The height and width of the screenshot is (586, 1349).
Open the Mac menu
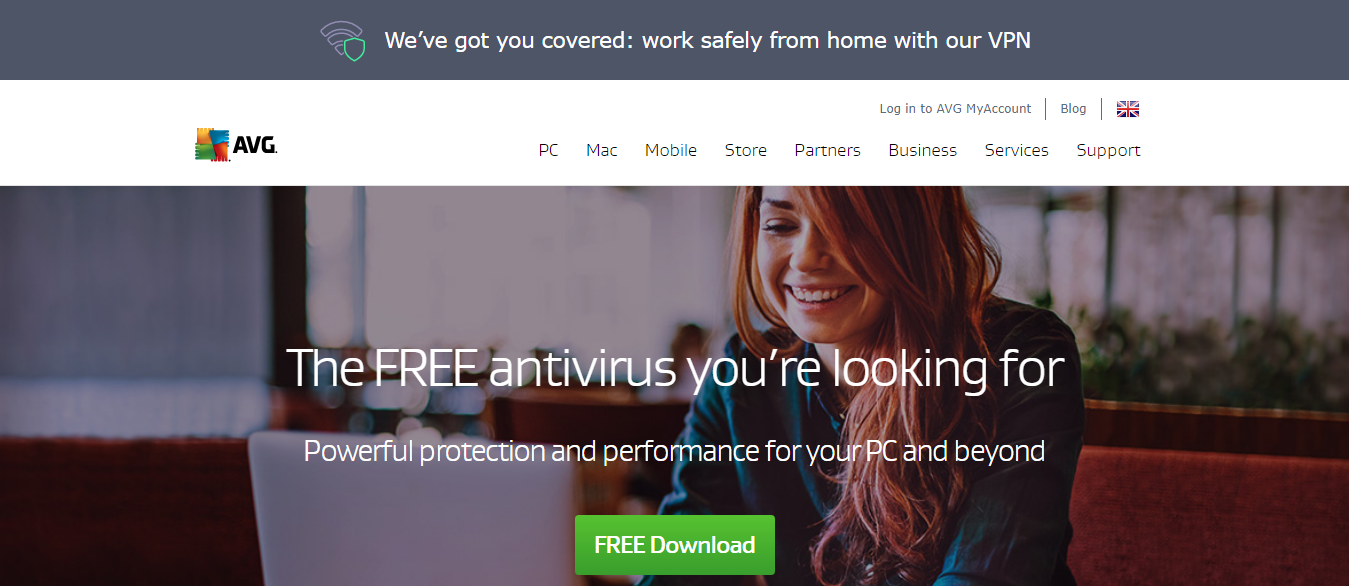coord(602,150)
